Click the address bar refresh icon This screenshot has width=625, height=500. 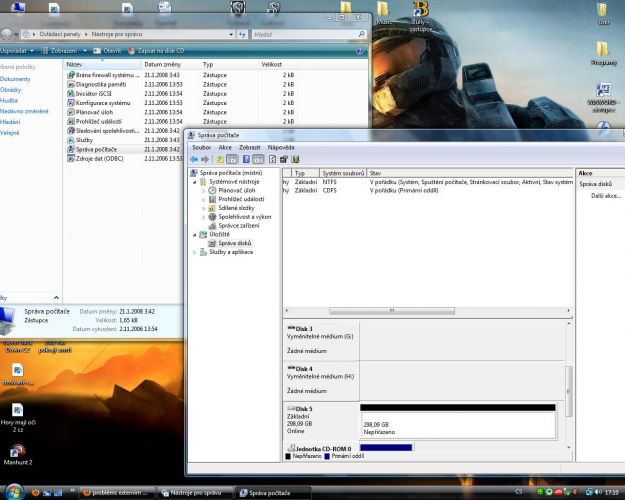point(242,35)
